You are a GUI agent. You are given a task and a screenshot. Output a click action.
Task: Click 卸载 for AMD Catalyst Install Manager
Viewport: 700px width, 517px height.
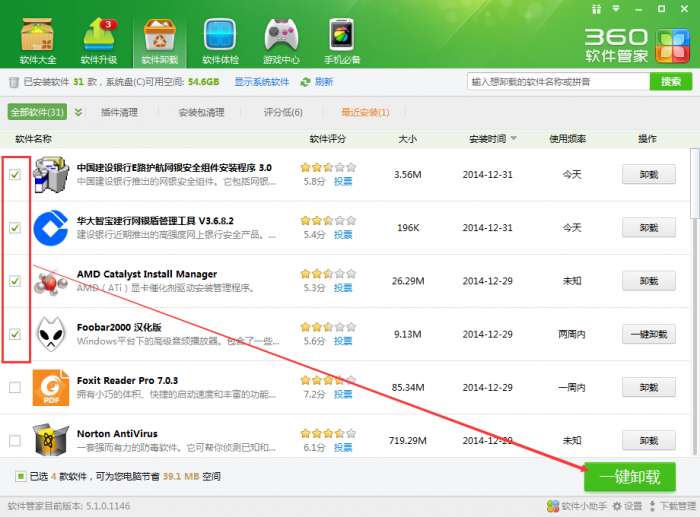point(649,281)
